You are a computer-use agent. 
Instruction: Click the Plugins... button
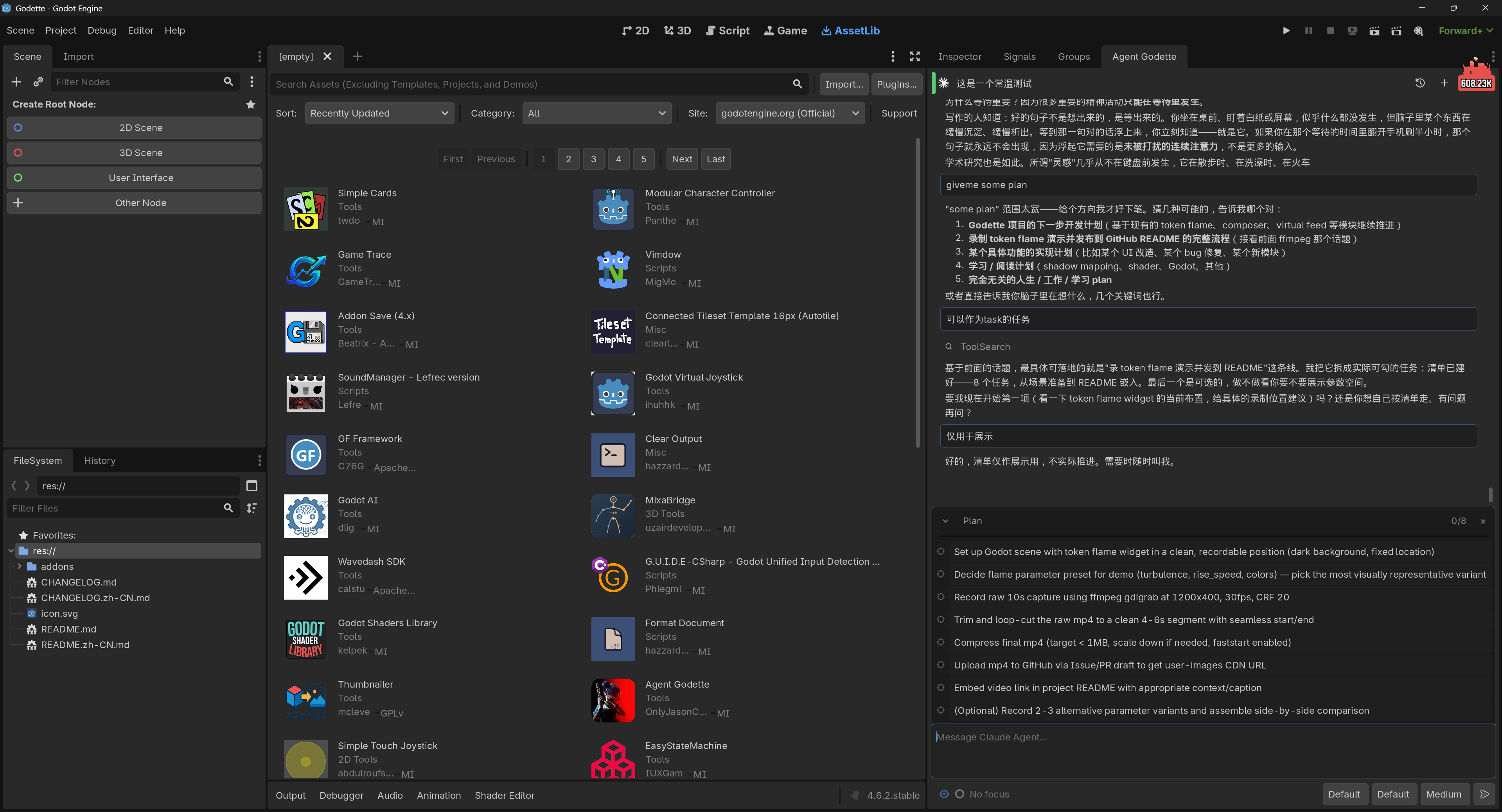click(896, 84)
